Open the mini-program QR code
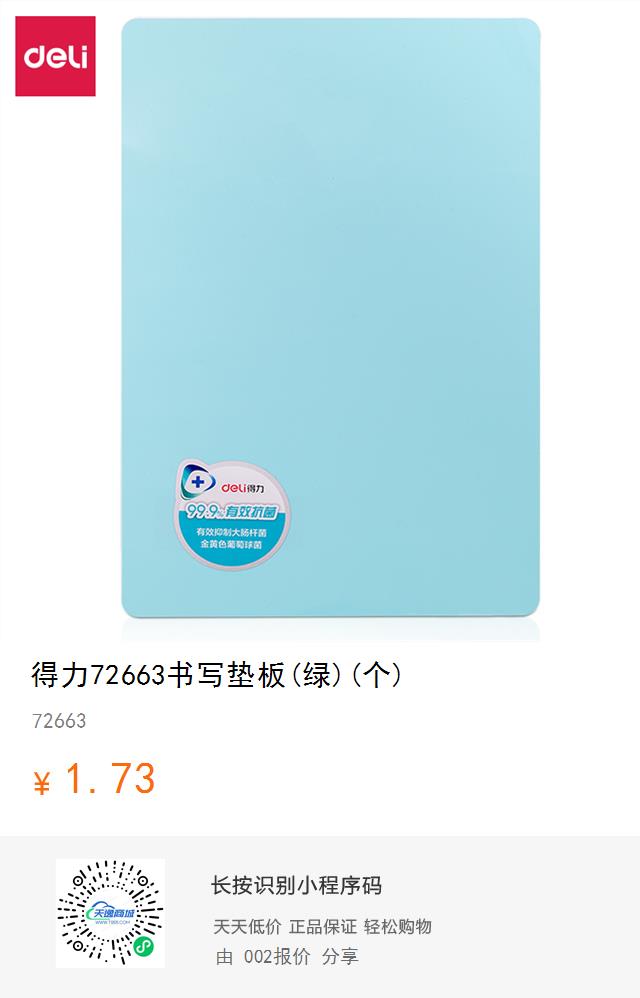 tap(110, 913)
